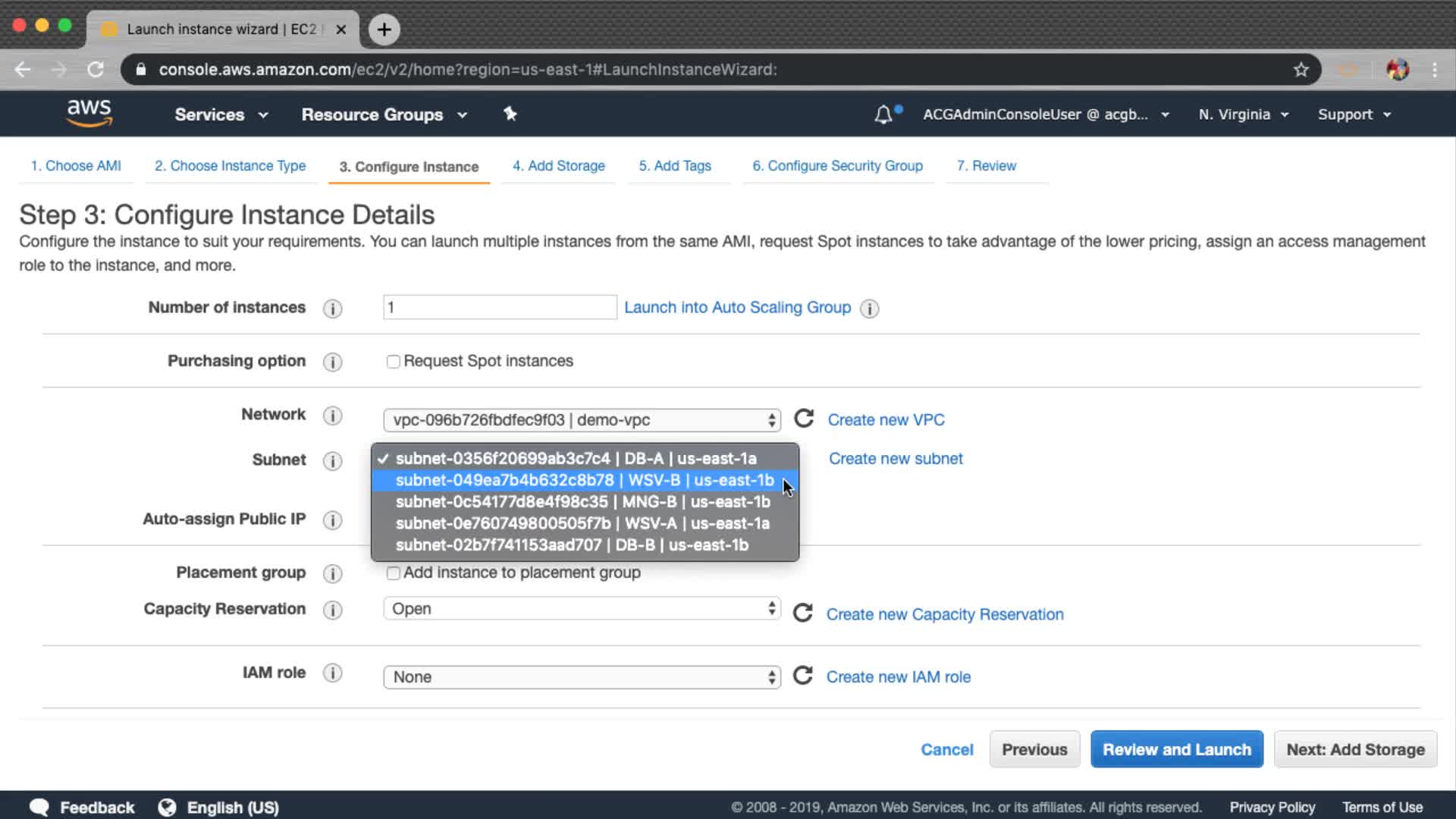1456x819 pixels.
Task: Enable Request Spot instances checkbox
Action: tap(393, 362)
